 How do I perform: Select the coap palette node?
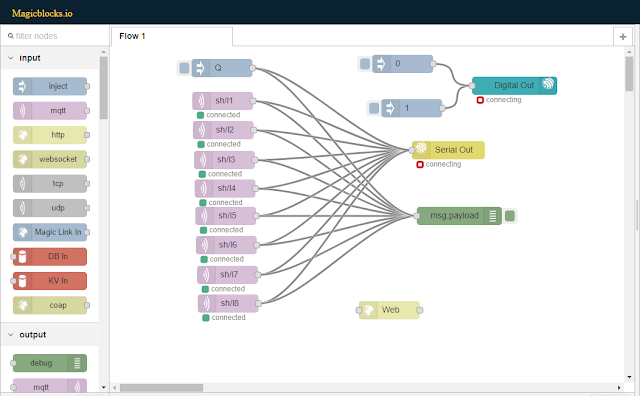tap(50, 305)
